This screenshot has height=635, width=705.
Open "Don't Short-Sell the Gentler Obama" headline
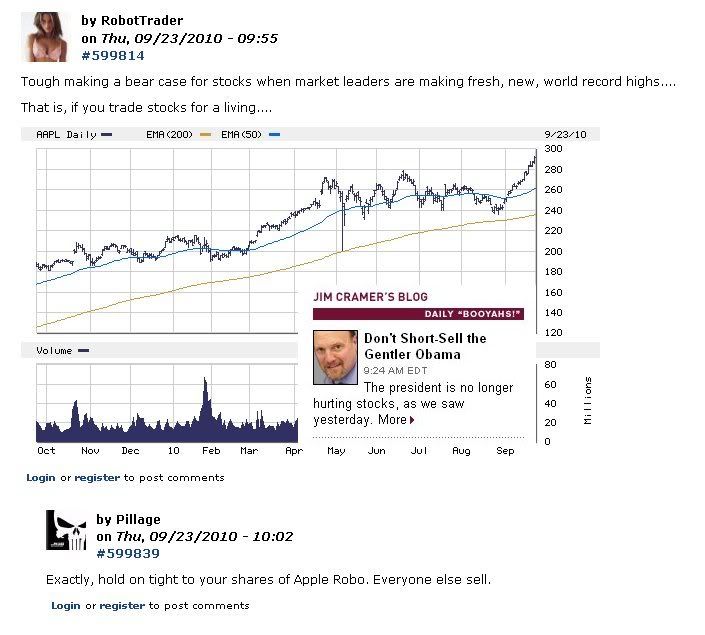[x=425, y=346]
